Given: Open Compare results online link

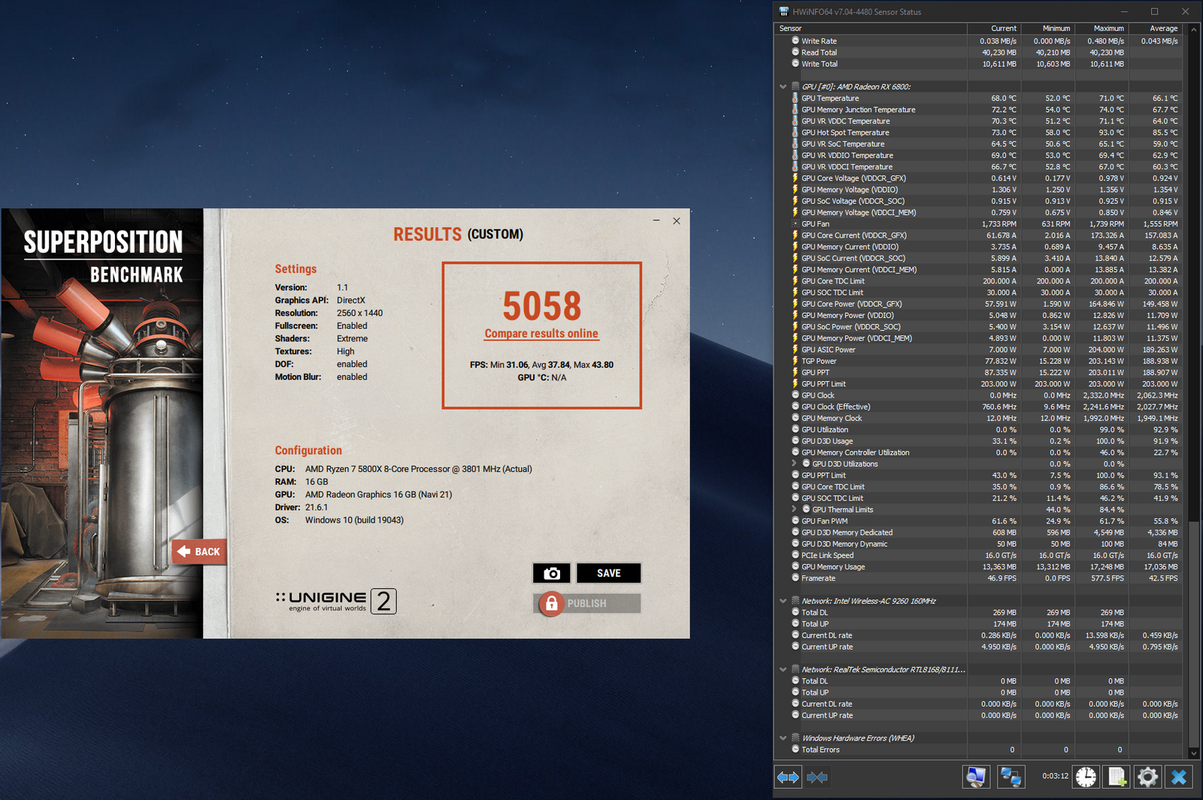Looking at the screenshot, I should (541, 334).
